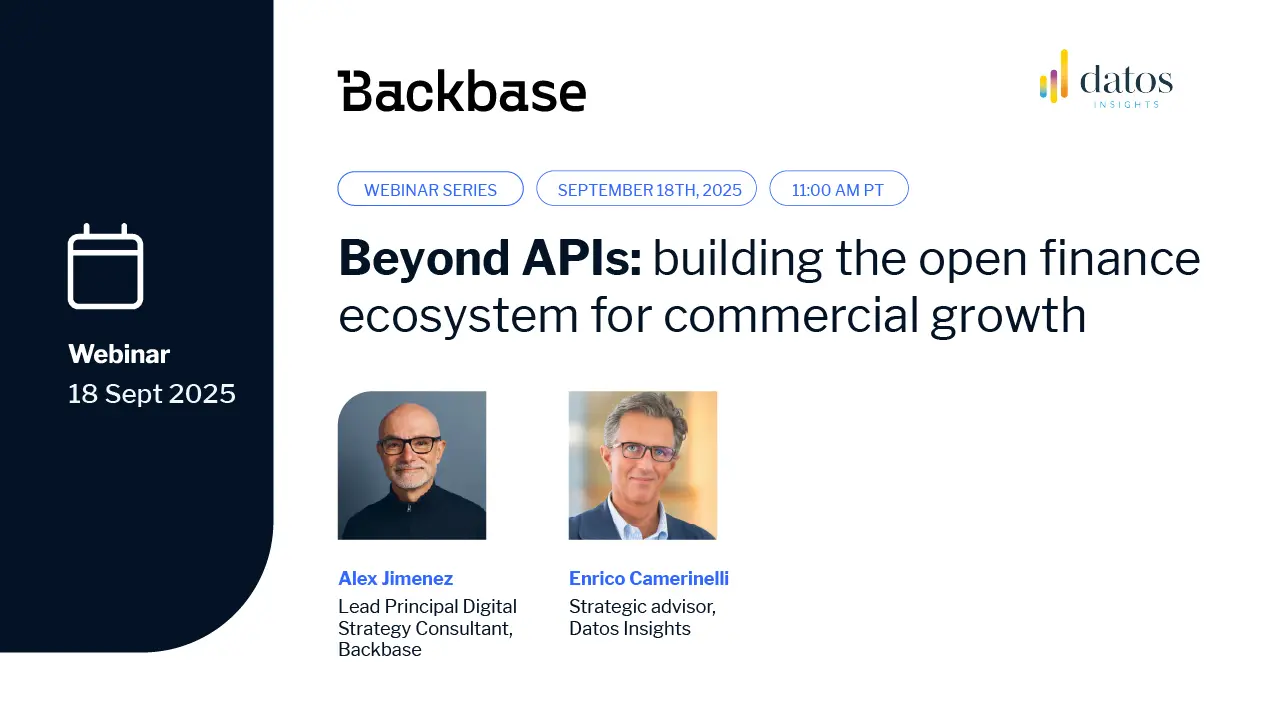Click the Backbase logo
Image resolution: width=1281 pixels, height=721 pixels.
pos(462,91)
